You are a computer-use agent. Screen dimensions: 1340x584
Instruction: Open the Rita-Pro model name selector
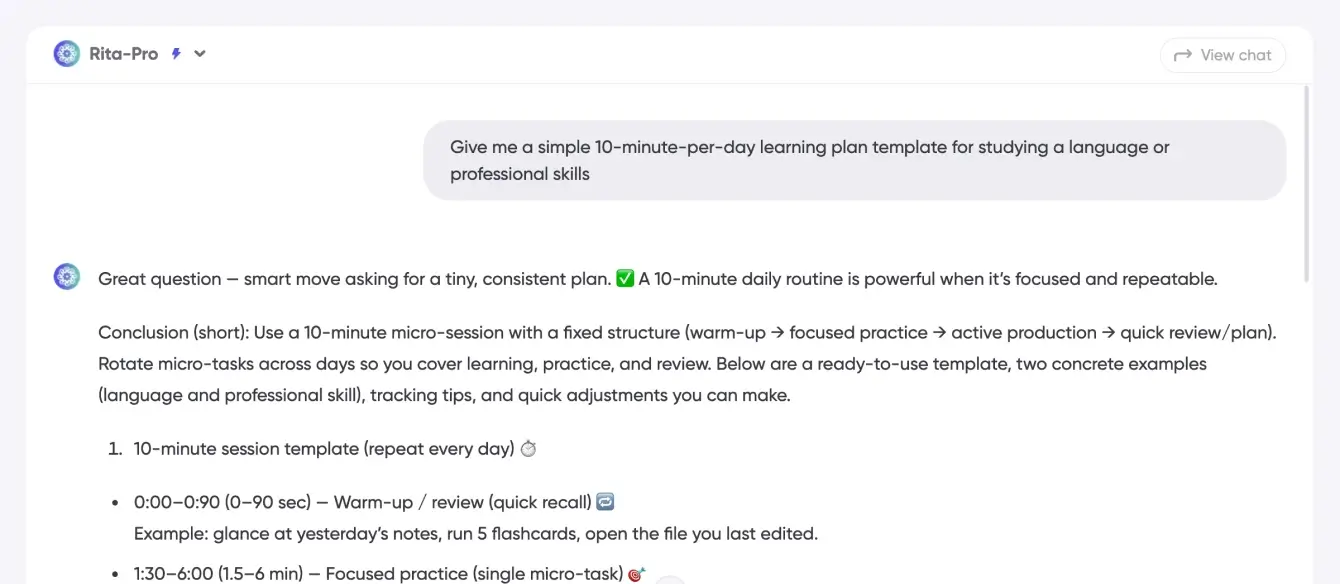pyautogui.click(x=123, y=54)
